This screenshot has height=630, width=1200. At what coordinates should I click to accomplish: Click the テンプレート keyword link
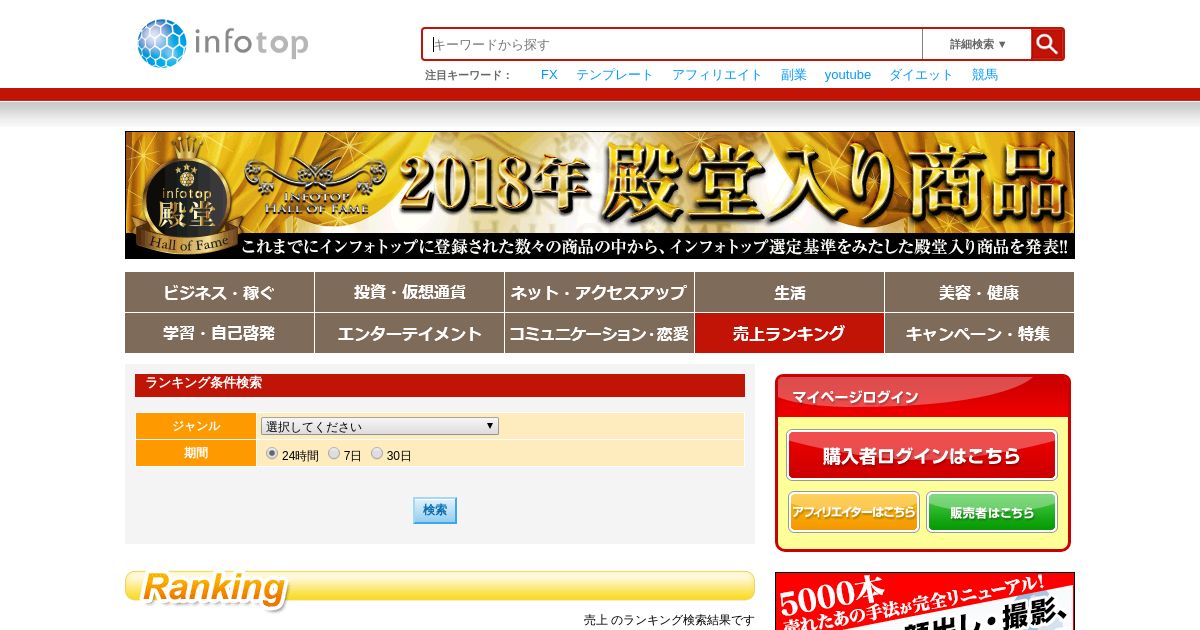615,75
